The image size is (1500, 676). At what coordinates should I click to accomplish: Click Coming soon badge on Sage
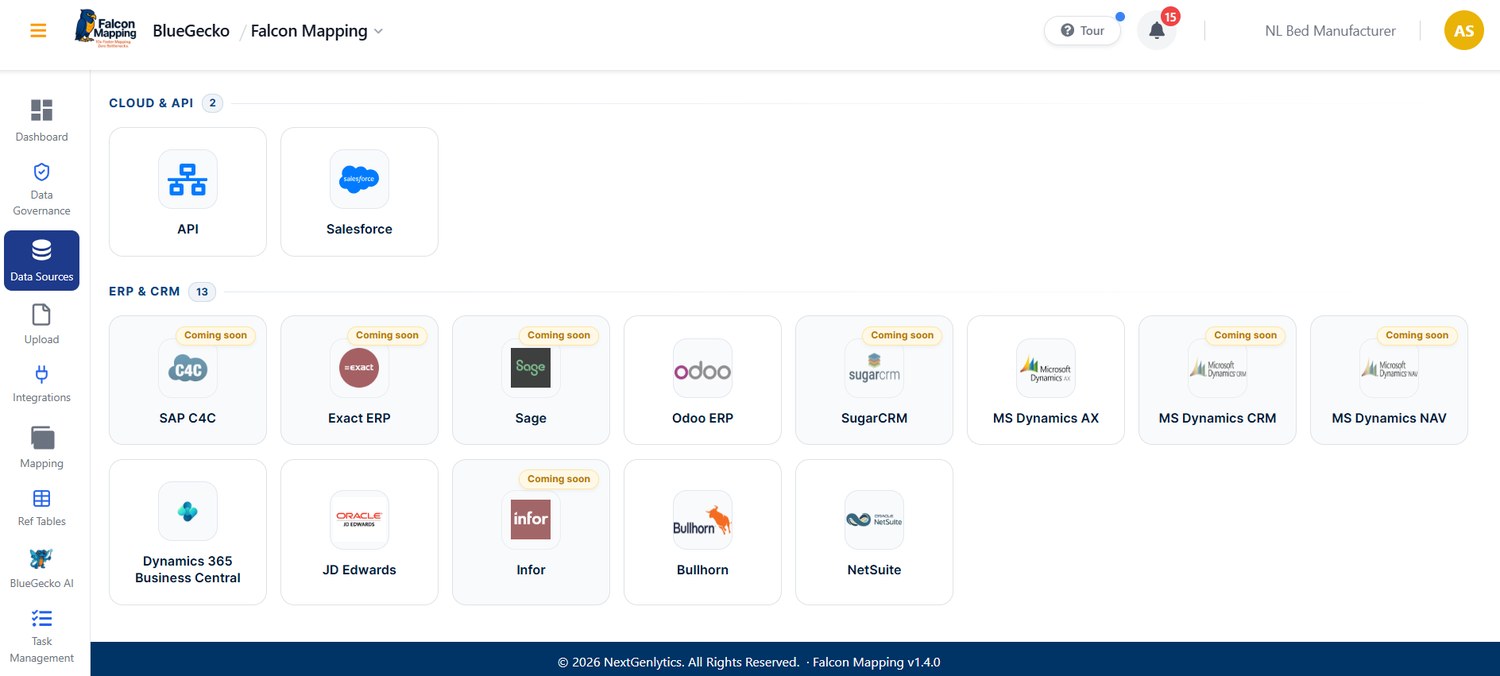coord(559,335)
